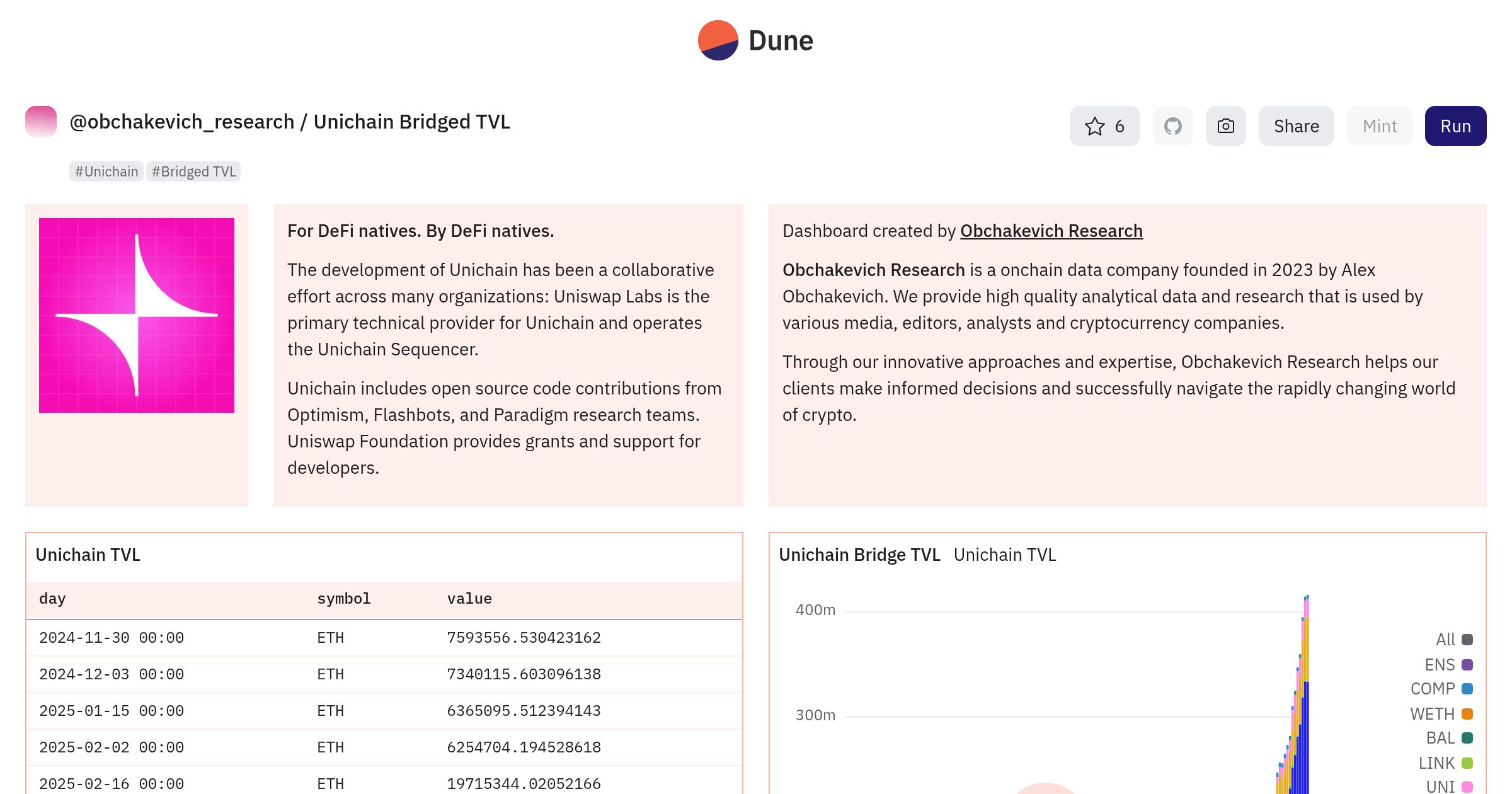Click the value 19715344.02052166
The height and width of the screenshot is (794, 1512).
(x=524, y=784)
